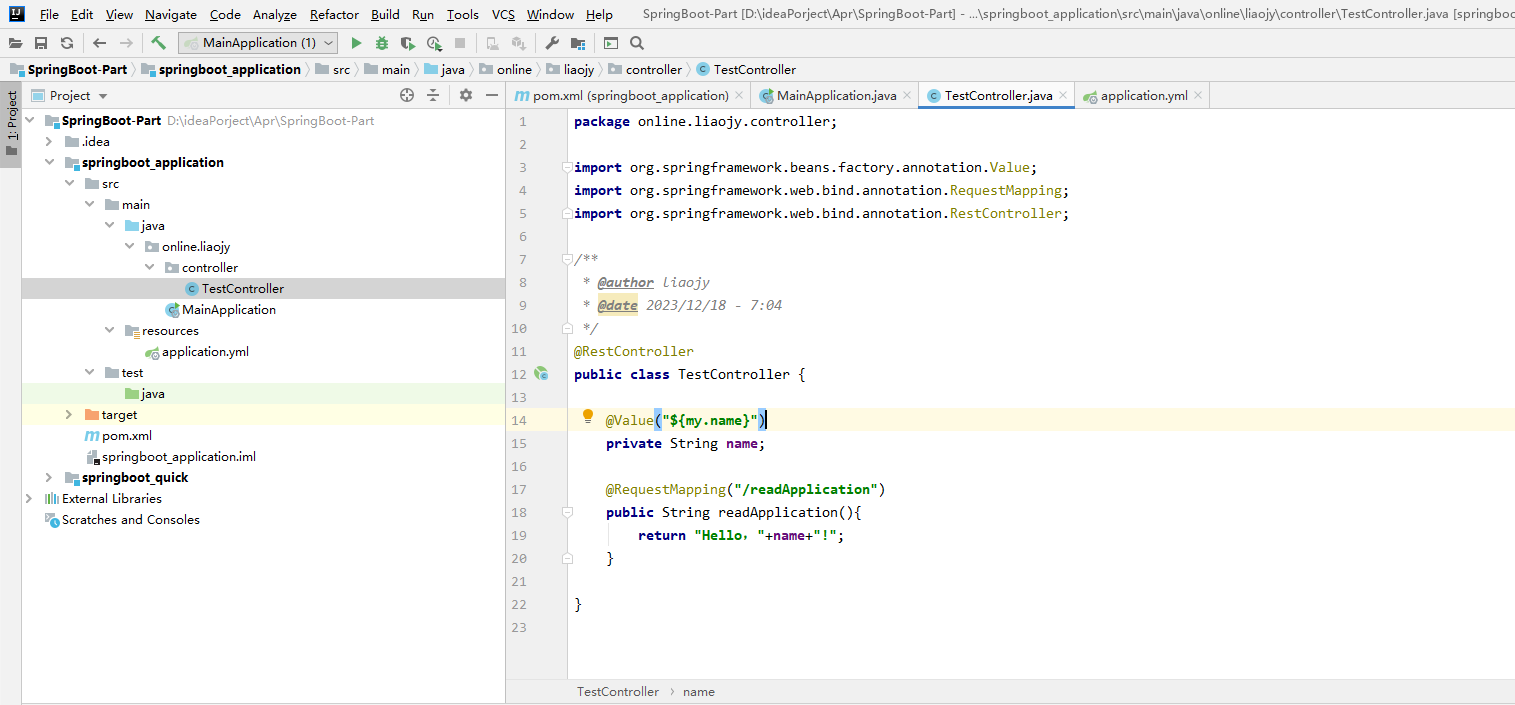Click the locate target icon in Project panel
Screen dimensions: 1515x705
coord(407,95)
